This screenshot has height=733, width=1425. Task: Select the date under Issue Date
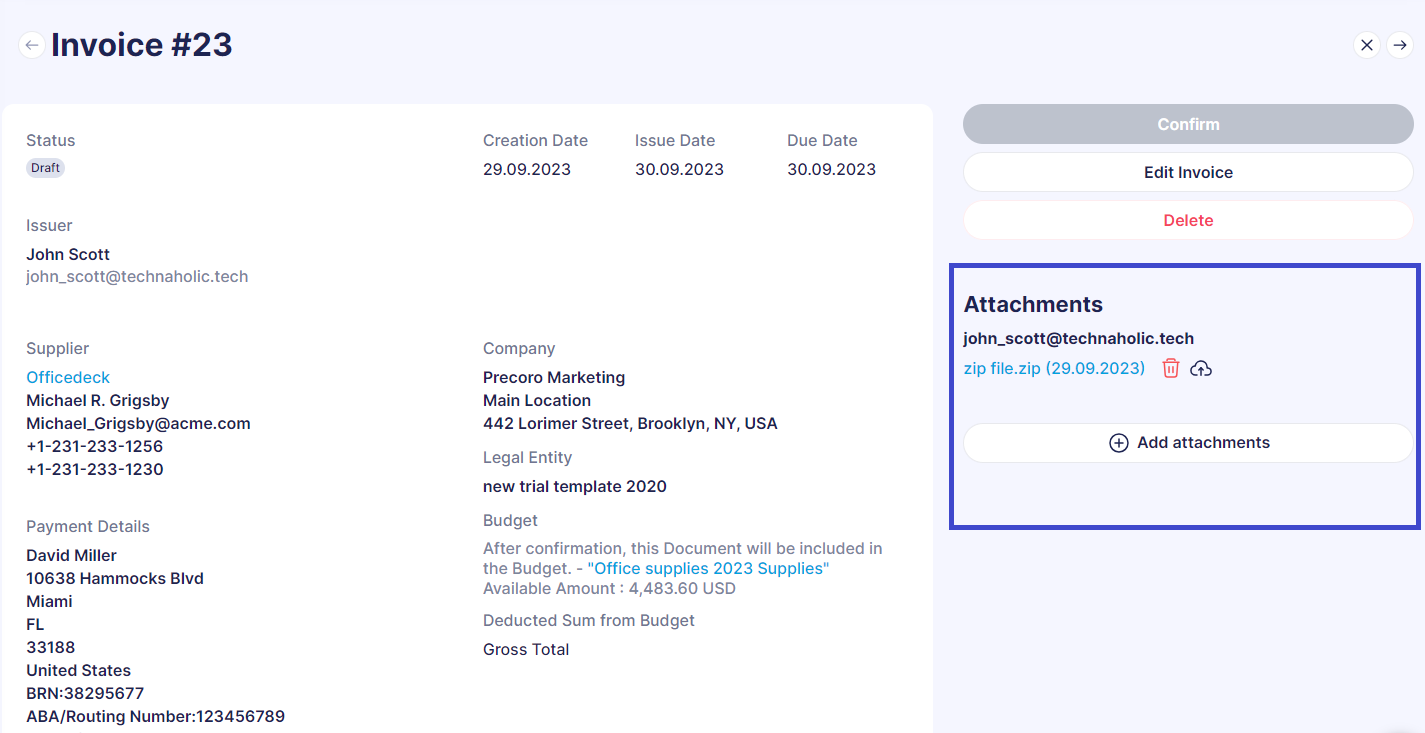[679, 169]
